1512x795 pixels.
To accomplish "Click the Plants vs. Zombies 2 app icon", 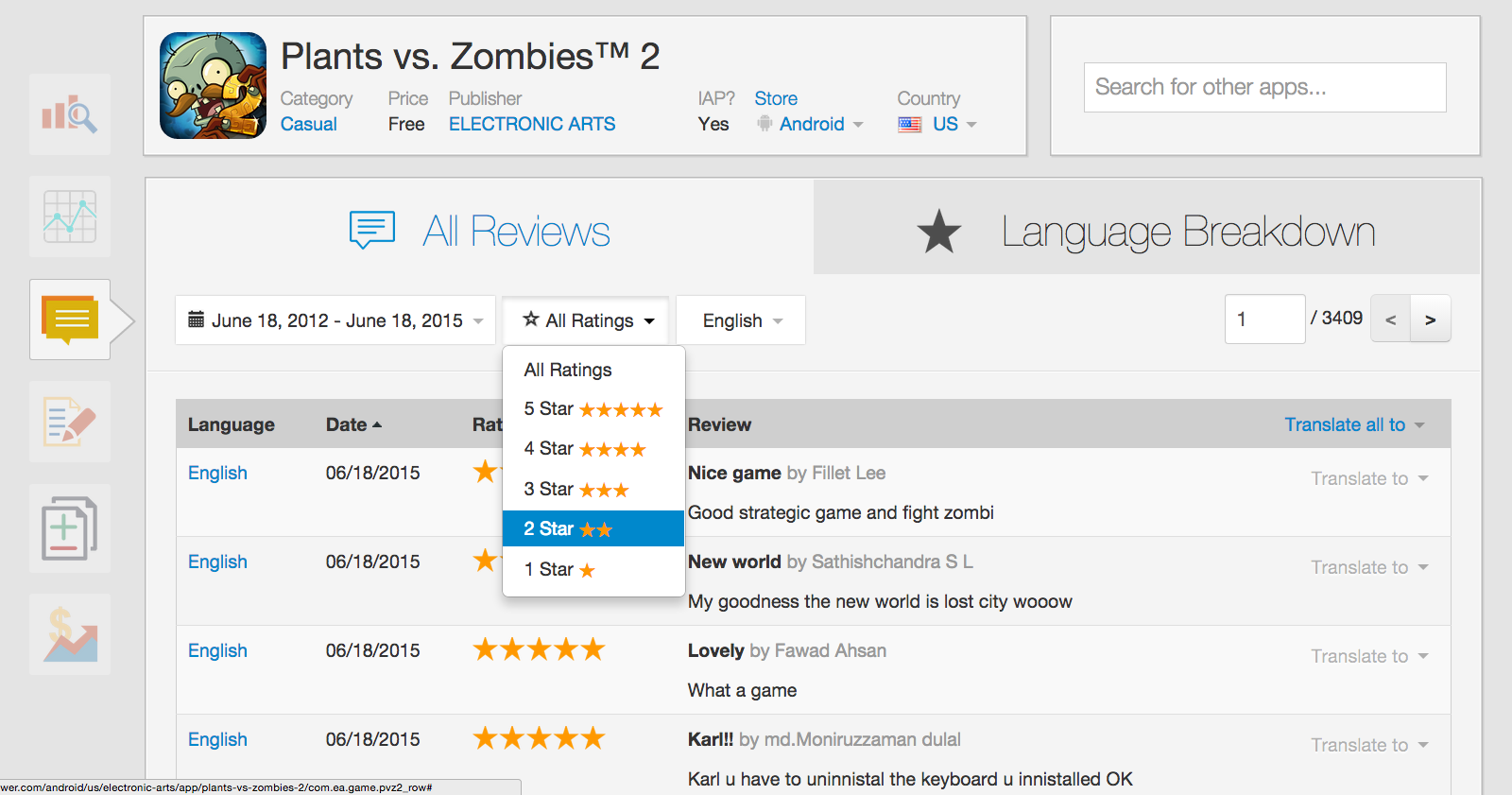I will pos(214,86).
